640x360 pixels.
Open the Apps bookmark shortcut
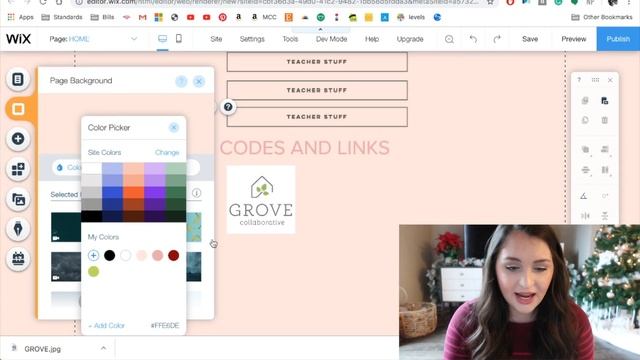pos(20,17)
